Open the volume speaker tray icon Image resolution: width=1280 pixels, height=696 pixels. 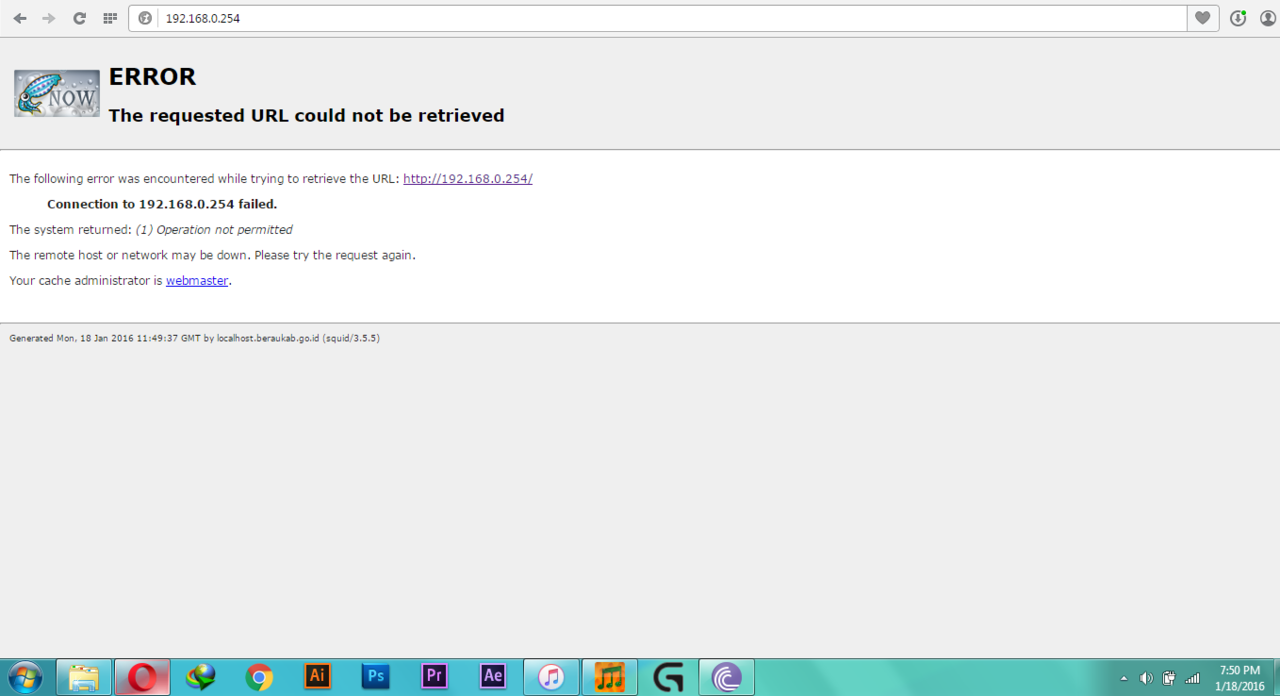tap(1146, 678)
